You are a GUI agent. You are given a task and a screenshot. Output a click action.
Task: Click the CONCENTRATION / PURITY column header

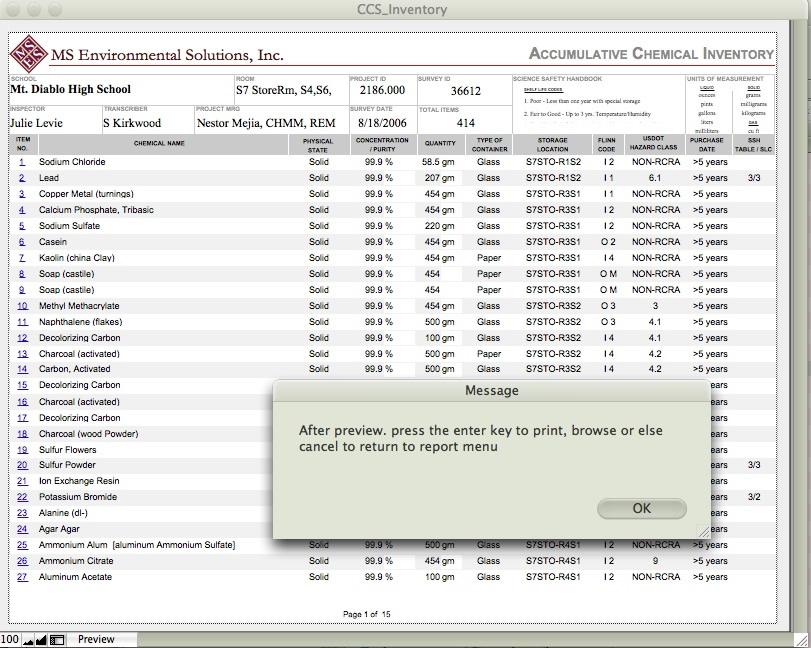click(x=383, y=144)
